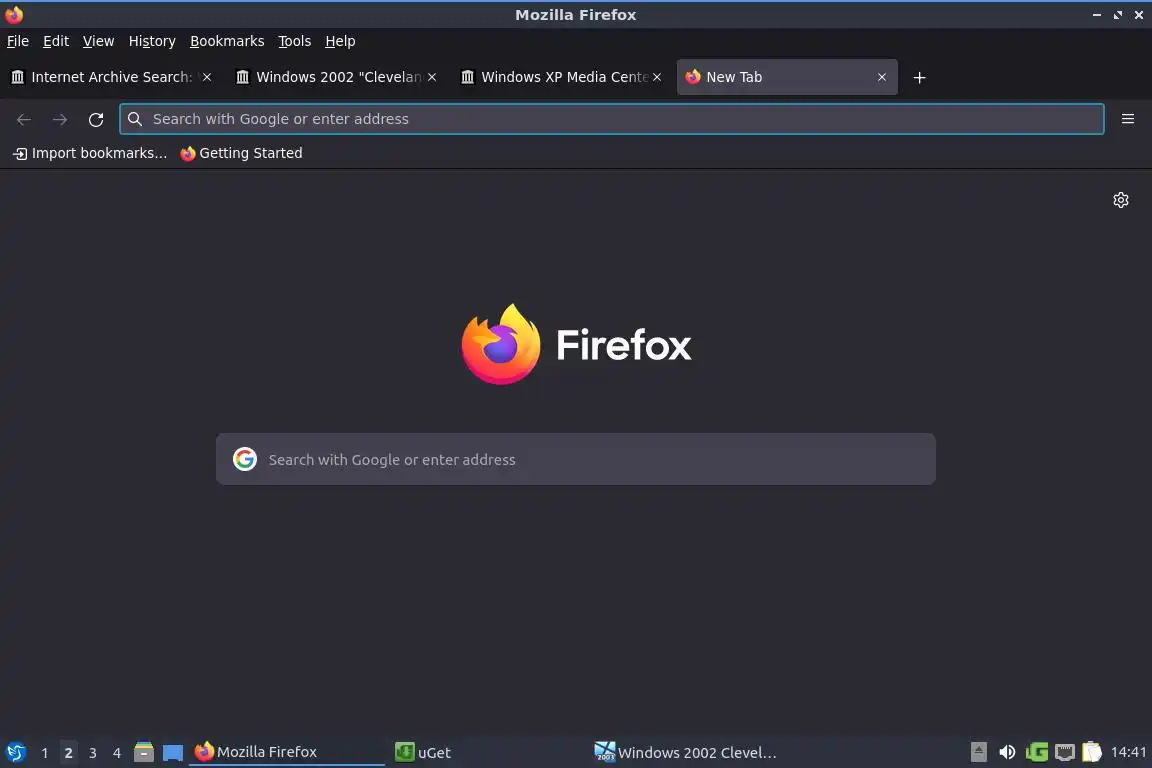Open the Help menu
Viewport: 1152px width, 768px height.
tap(340, 41)
